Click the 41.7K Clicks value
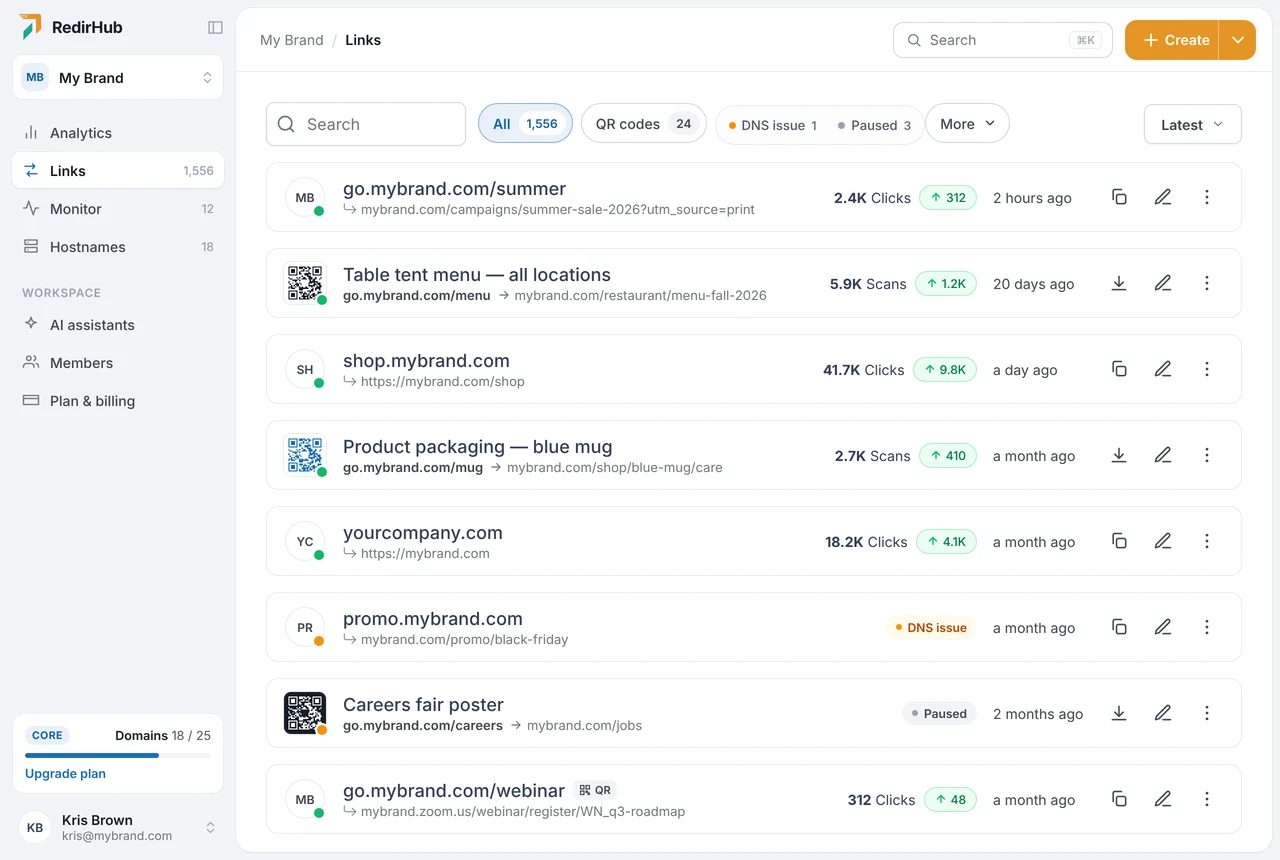The height and width of the screenshot is (860, 1280). (x=863, y=370)
